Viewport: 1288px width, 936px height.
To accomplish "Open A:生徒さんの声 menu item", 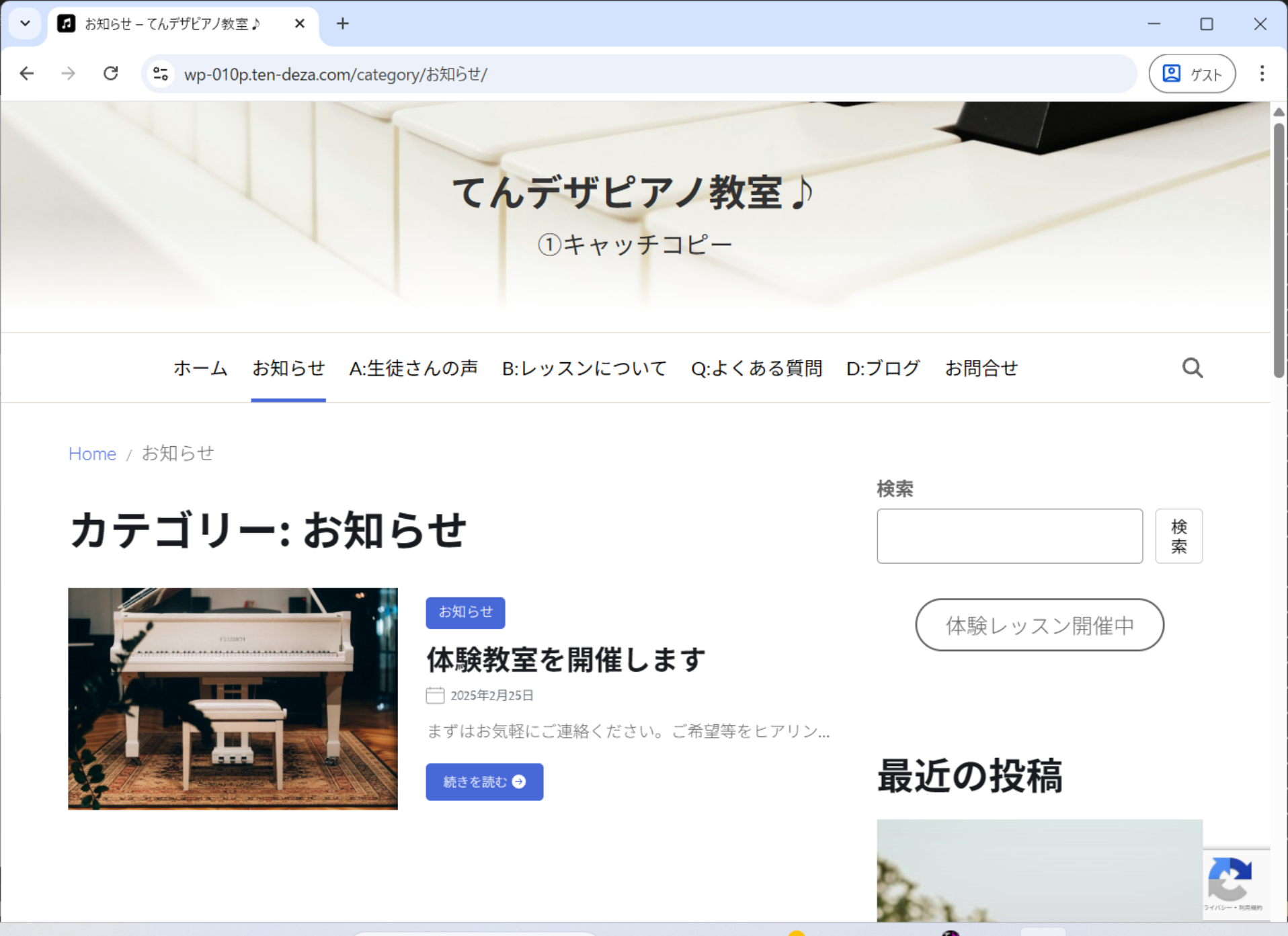I will click(x=413, y=368).
